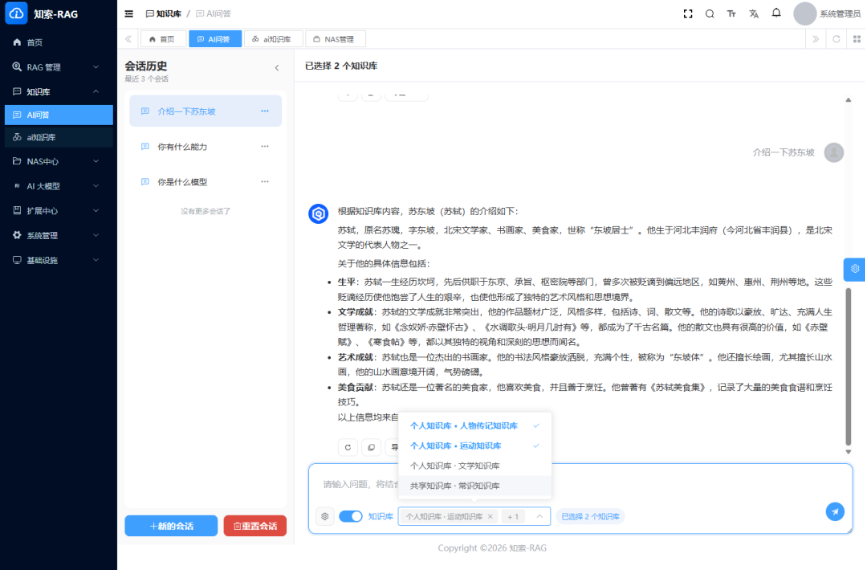This screenshot has height=570, width=865.
Task: Click the chat scrollbar down arrow
Action: pos(848,451)
